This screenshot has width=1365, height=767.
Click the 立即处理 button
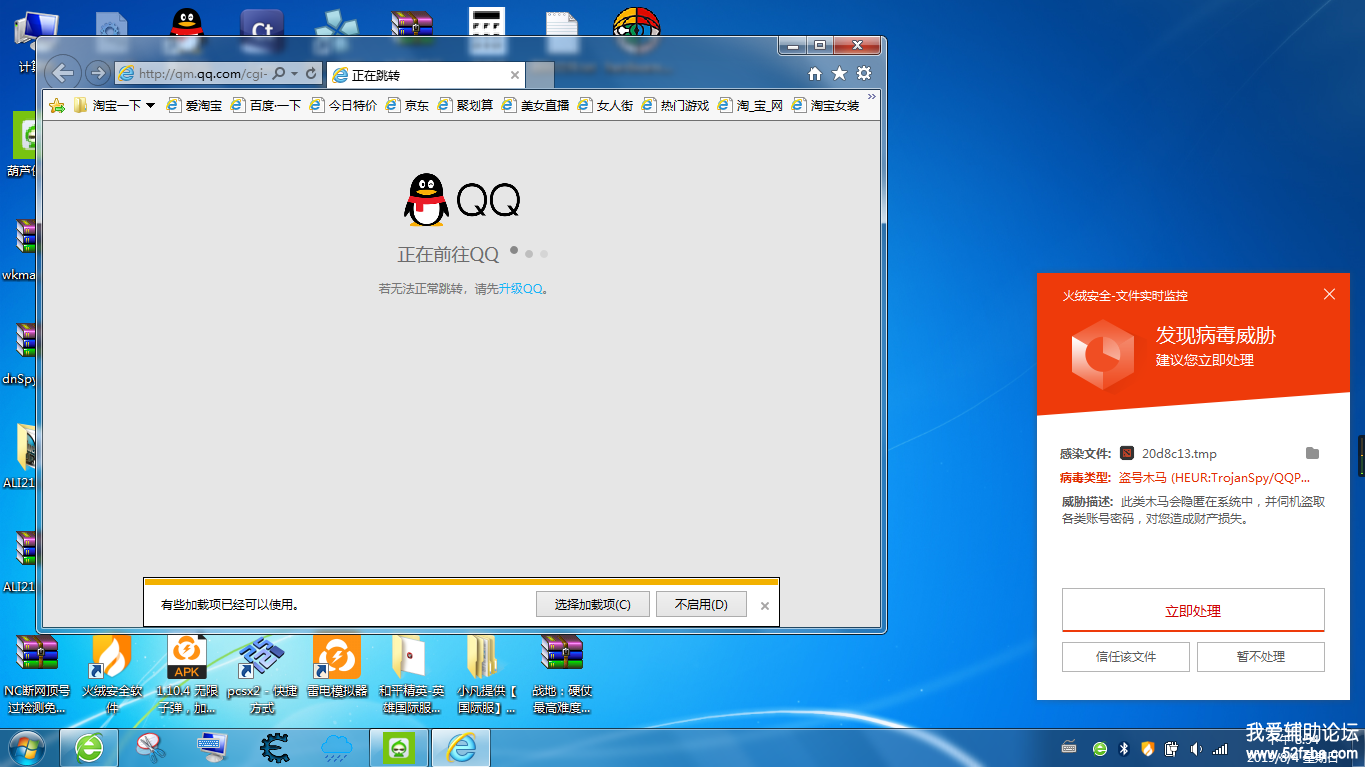(1192, 610)
